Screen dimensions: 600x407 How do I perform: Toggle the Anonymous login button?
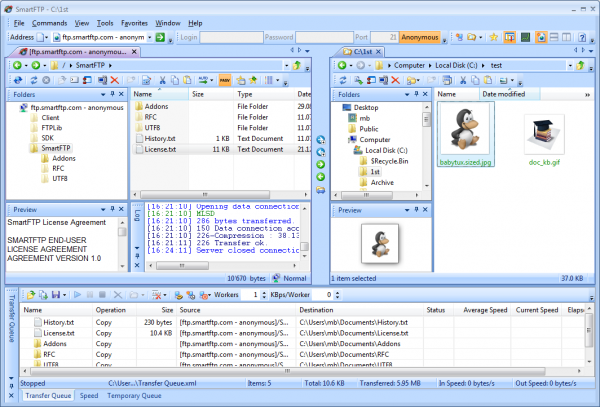(x=419, y=38)
